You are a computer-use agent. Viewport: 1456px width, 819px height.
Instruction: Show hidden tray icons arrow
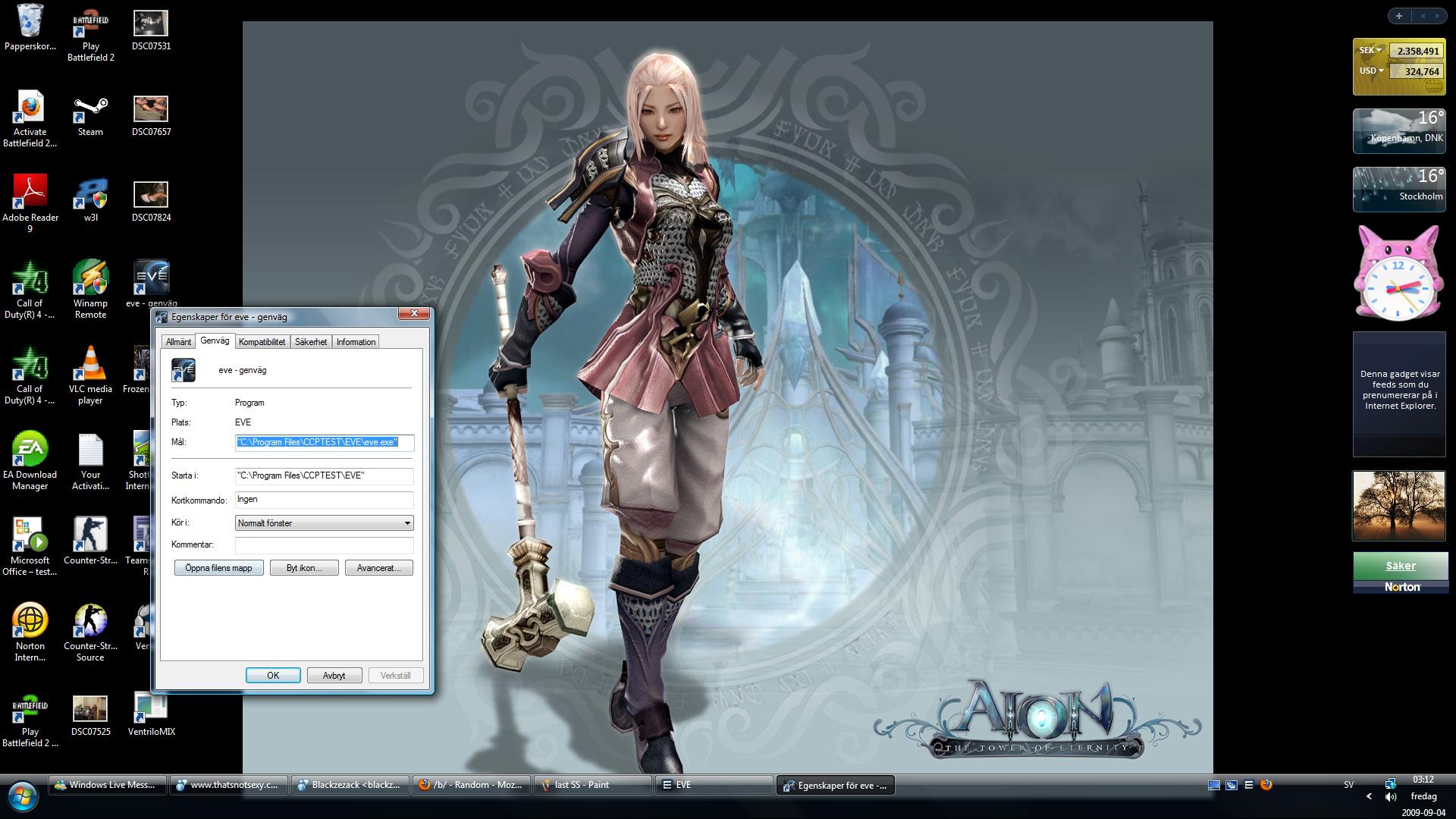click(1369, 796)
